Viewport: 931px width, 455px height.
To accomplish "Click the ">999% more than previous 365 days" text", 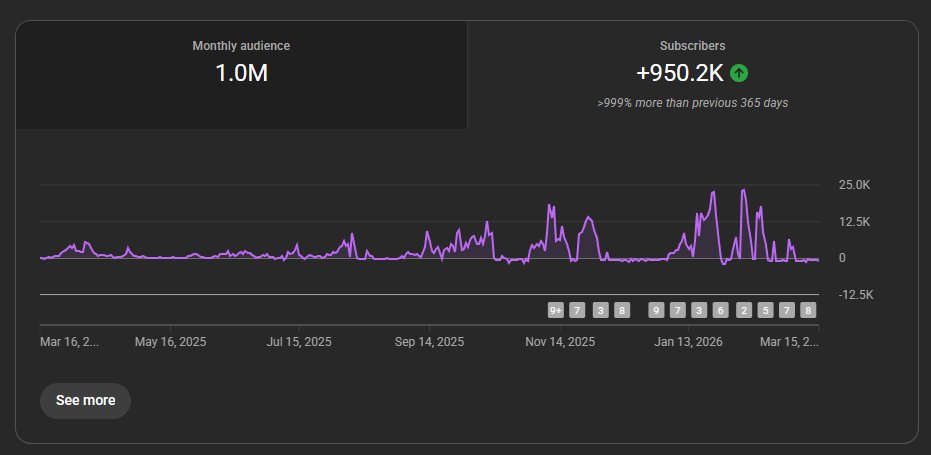I will pyautogui.click(x=692, y=103).
